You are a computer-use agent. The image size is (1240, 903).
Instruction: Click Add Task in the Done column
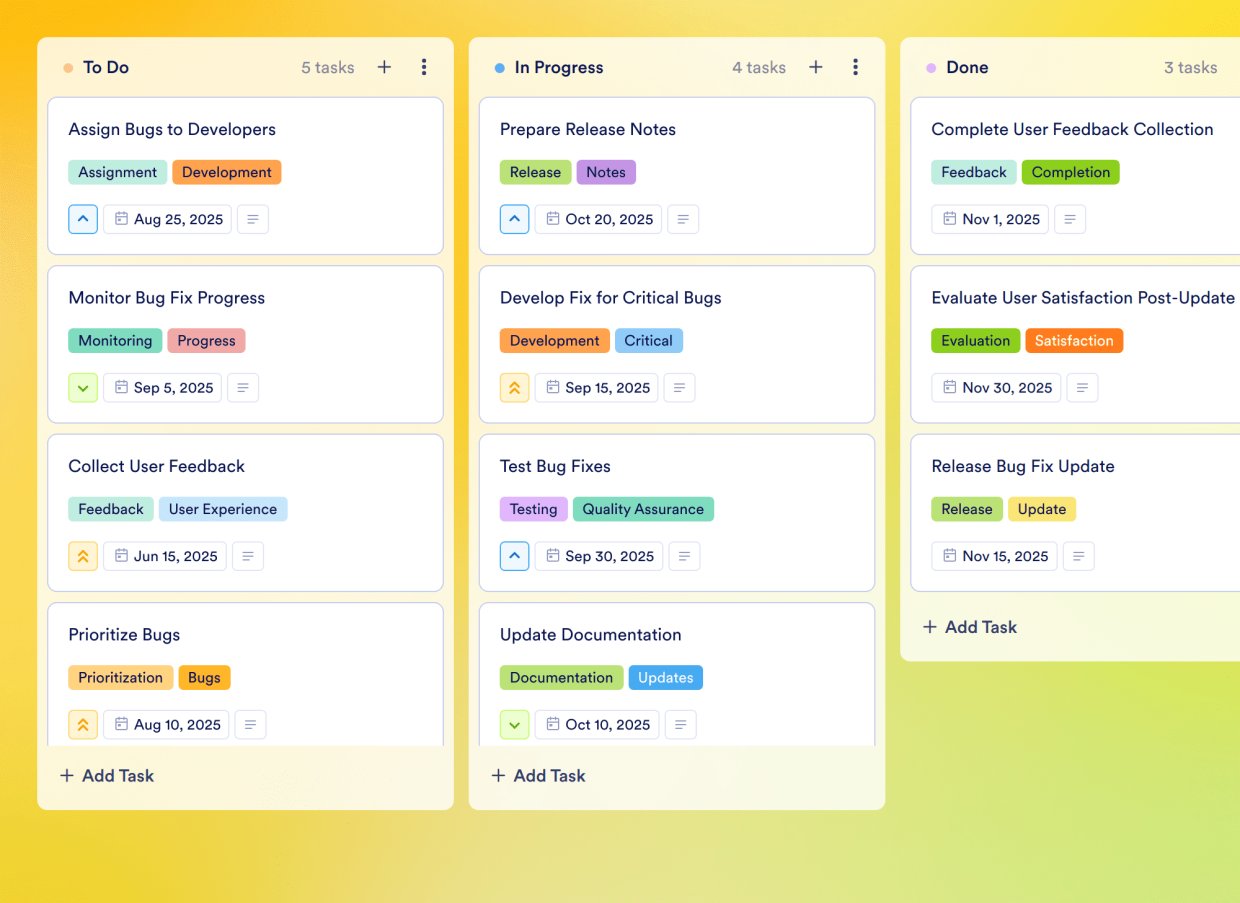tap(969, 627)
